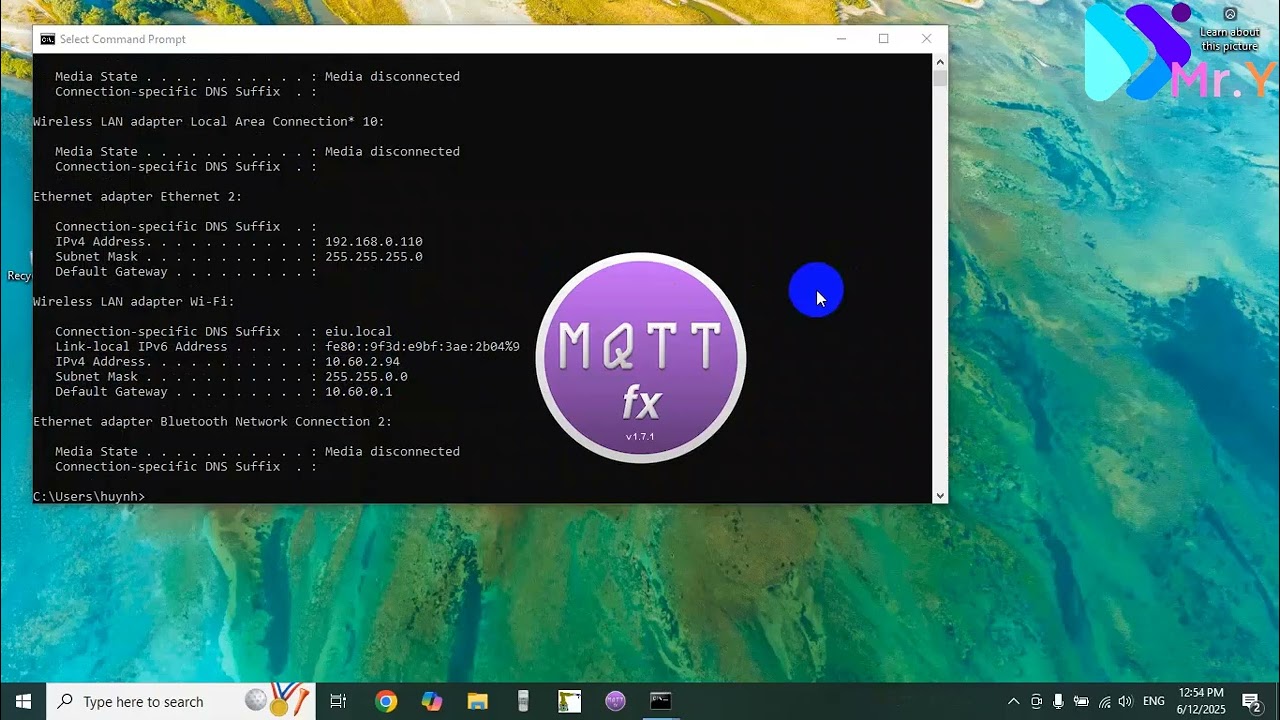Screen dimensions: 1280x720
Task: Click the MQTT fx v1.7.1 splash logo
Action: [x=641, y=358]
